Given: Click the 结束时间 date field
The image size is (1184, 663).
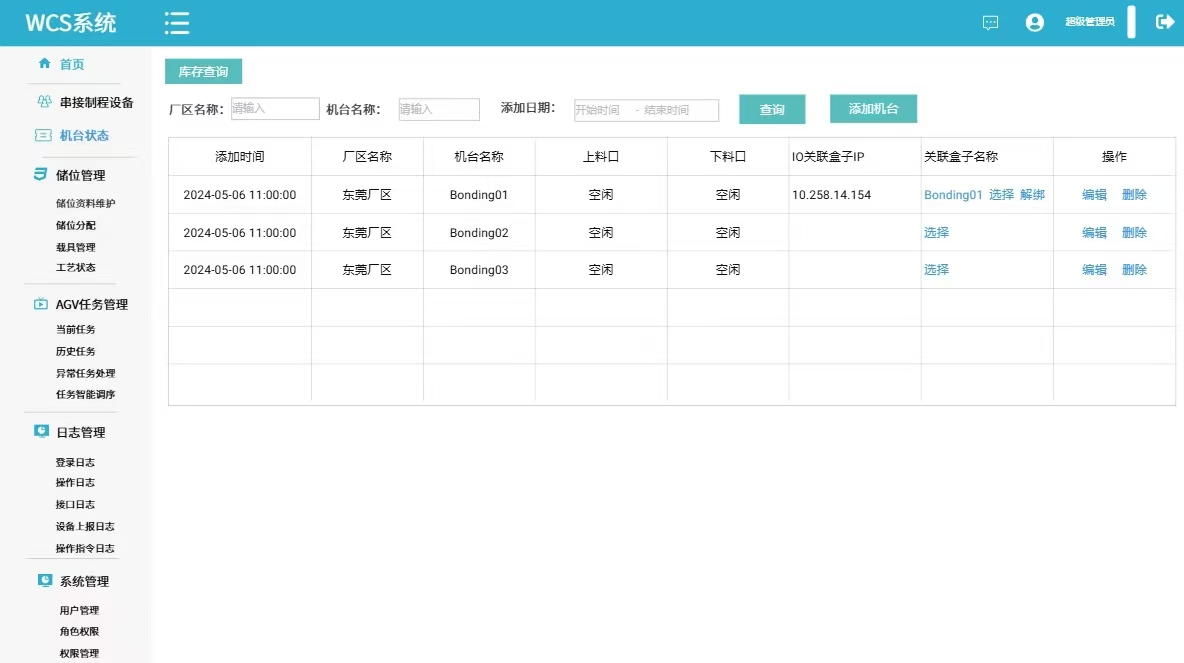Looking at the screenshot, I should 667,110.
